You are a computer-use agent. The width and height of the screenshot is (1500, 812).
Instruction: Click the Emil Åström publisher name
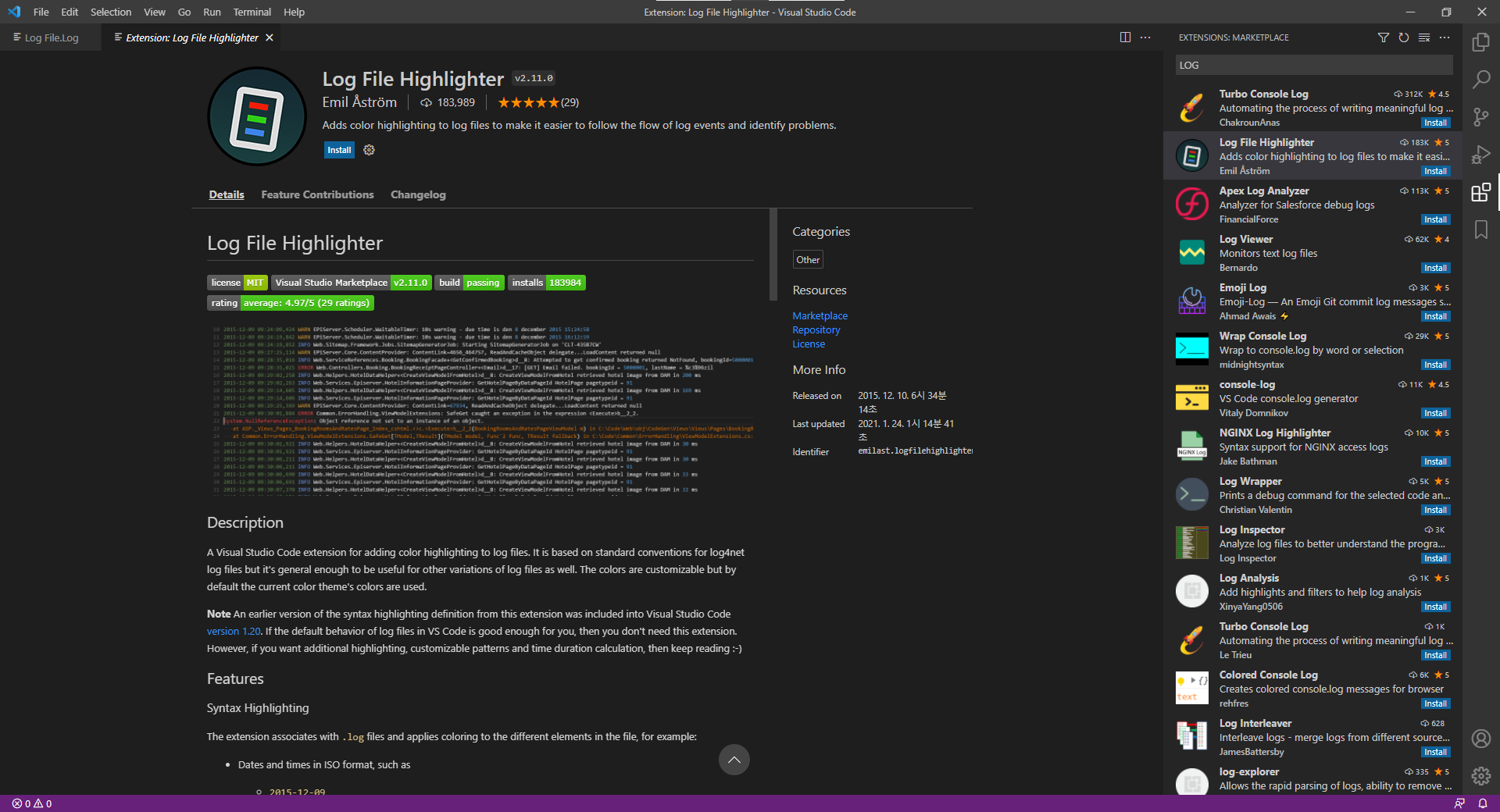coord(359,102)
